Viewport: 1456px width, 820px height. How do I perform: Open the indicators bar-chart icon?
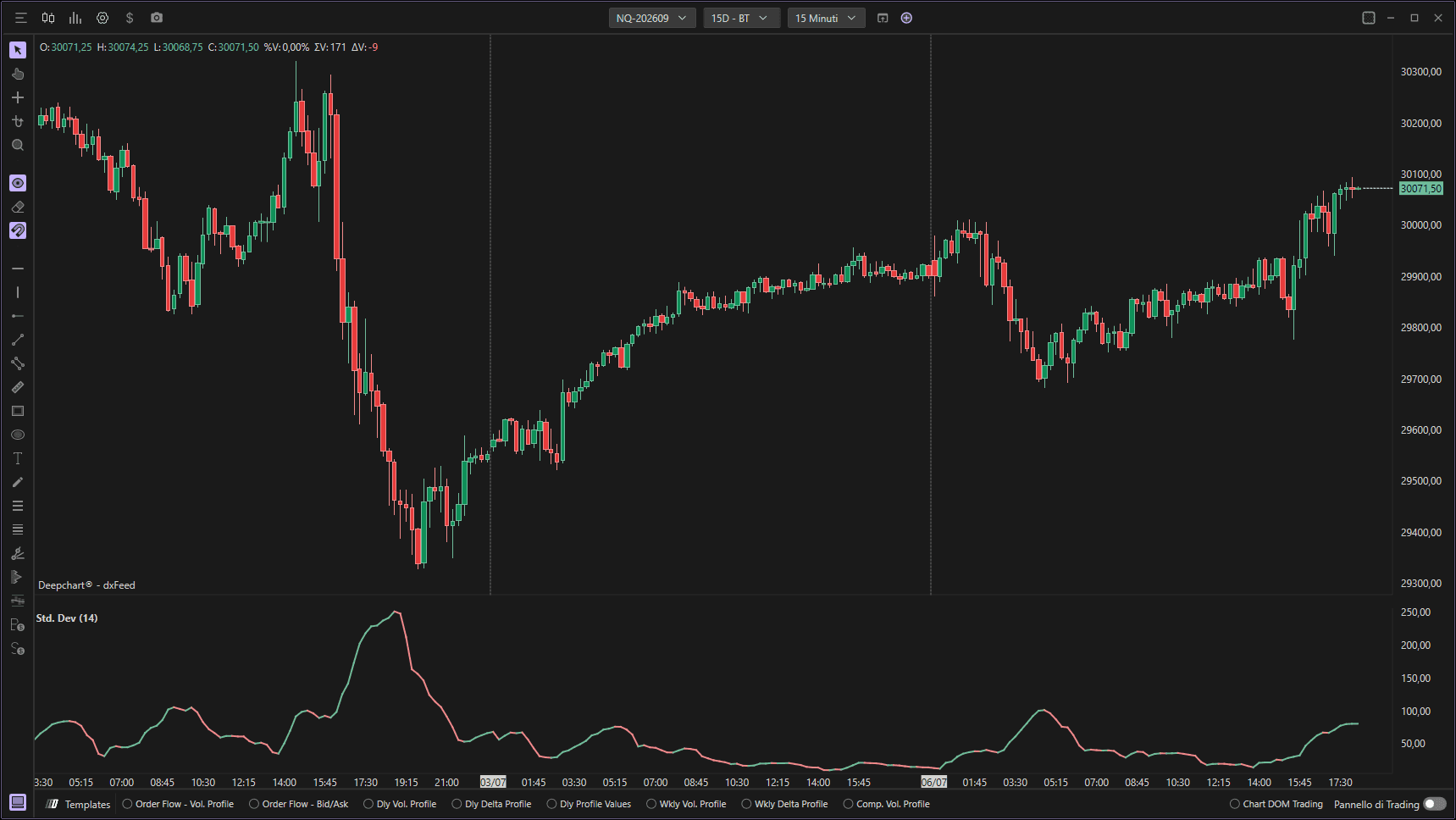click(75, 18)
